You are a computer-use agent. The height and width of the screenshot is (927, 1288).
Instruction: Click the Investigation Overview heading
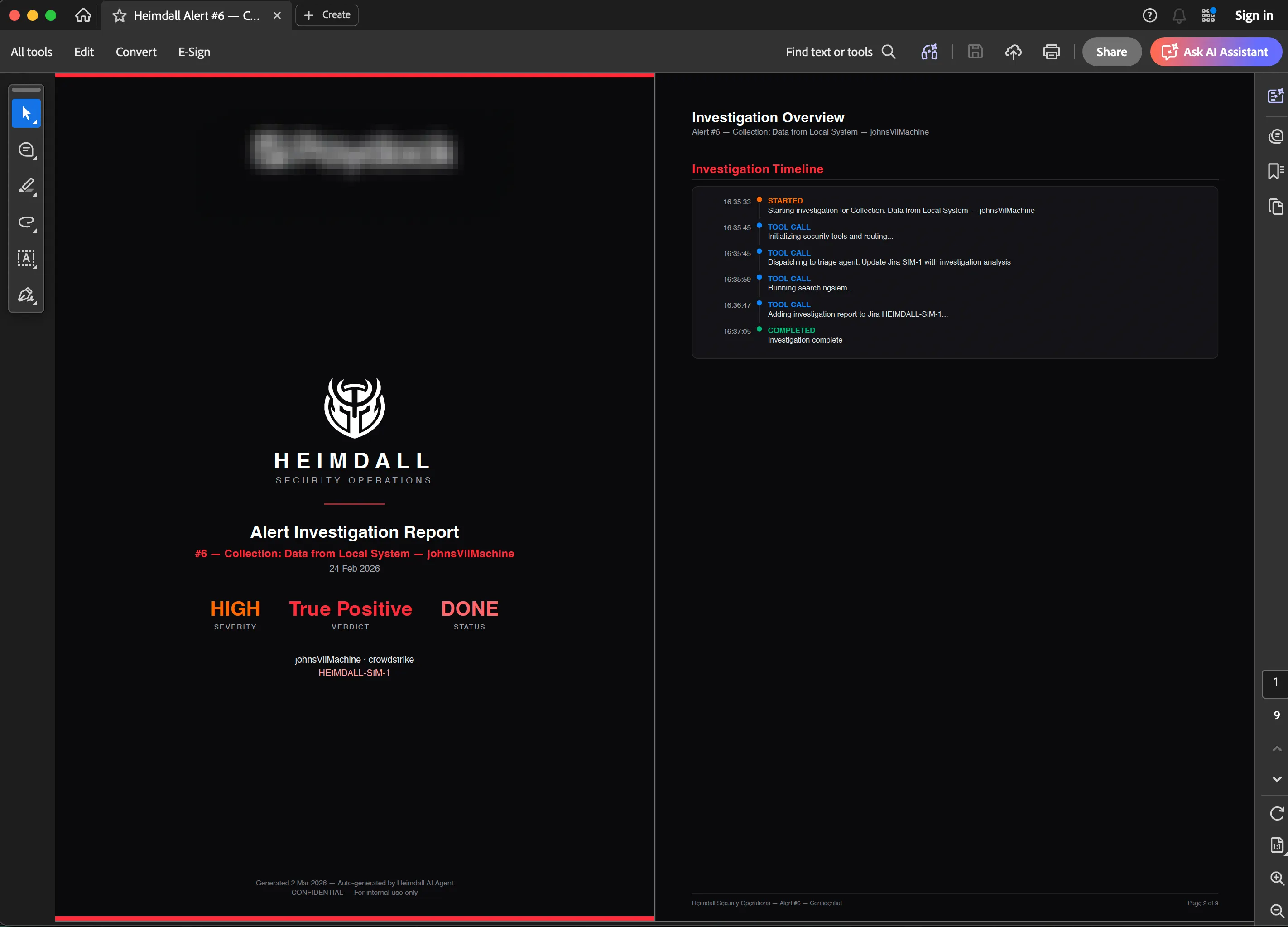coord(768,118)
